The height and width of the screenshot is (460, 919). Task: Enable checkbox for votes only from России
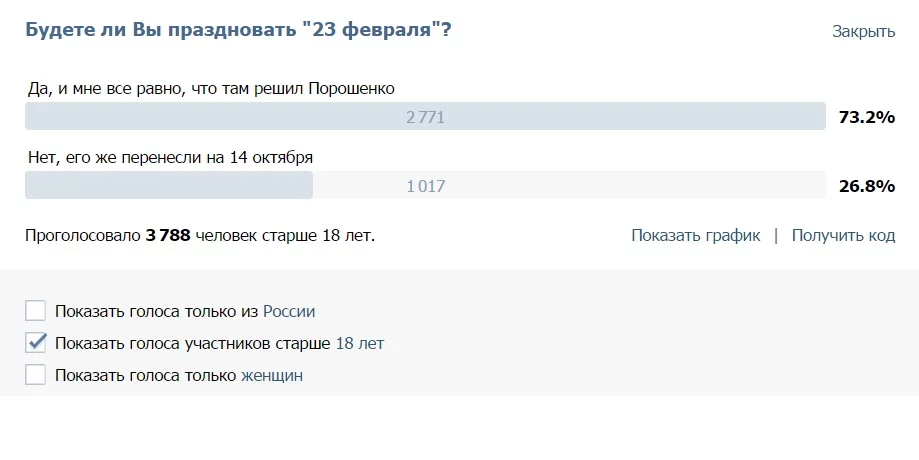coord(36,311)
